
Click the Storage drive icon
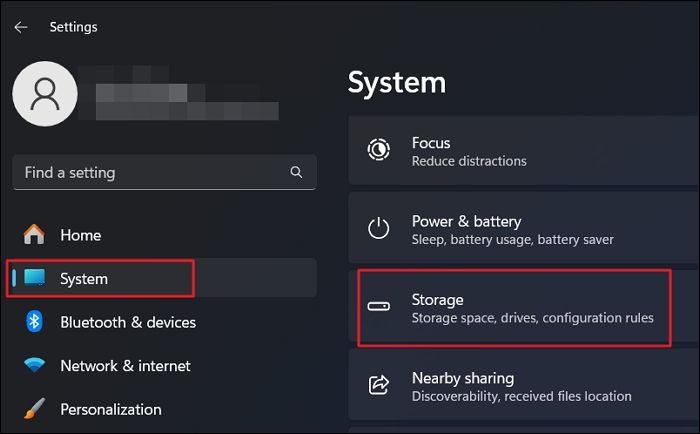[x=379, y=307]
